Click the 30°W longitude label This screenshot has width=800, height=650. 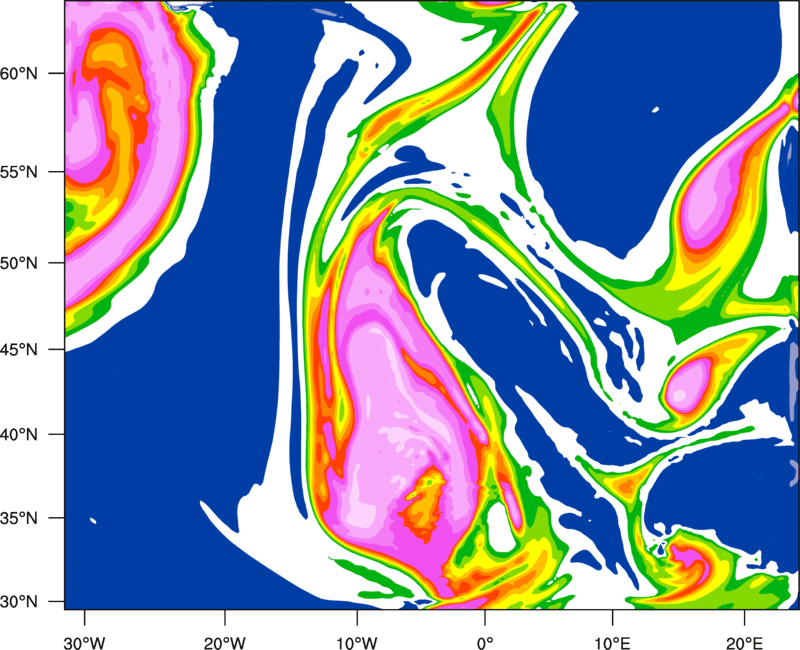click(x=85, y=642)
